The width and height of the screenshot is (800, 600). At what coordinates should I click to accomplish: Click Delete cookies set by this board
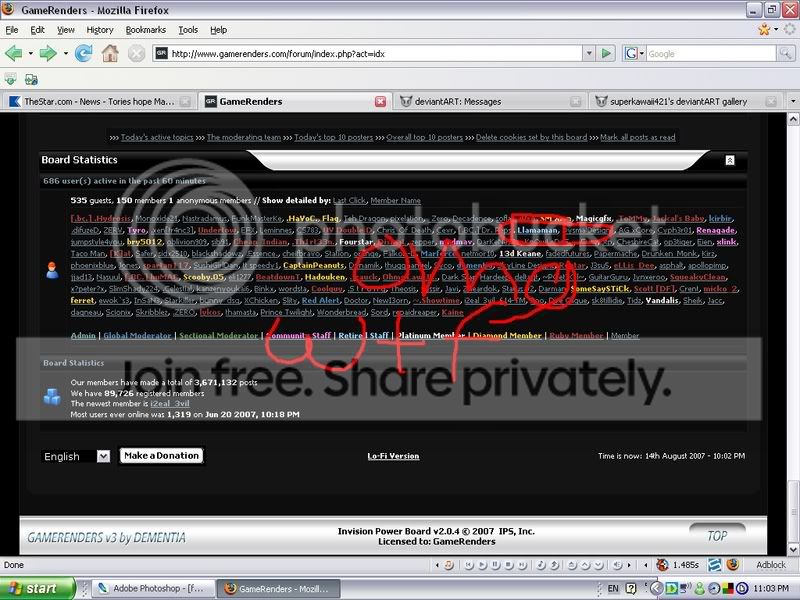(531, 137)
